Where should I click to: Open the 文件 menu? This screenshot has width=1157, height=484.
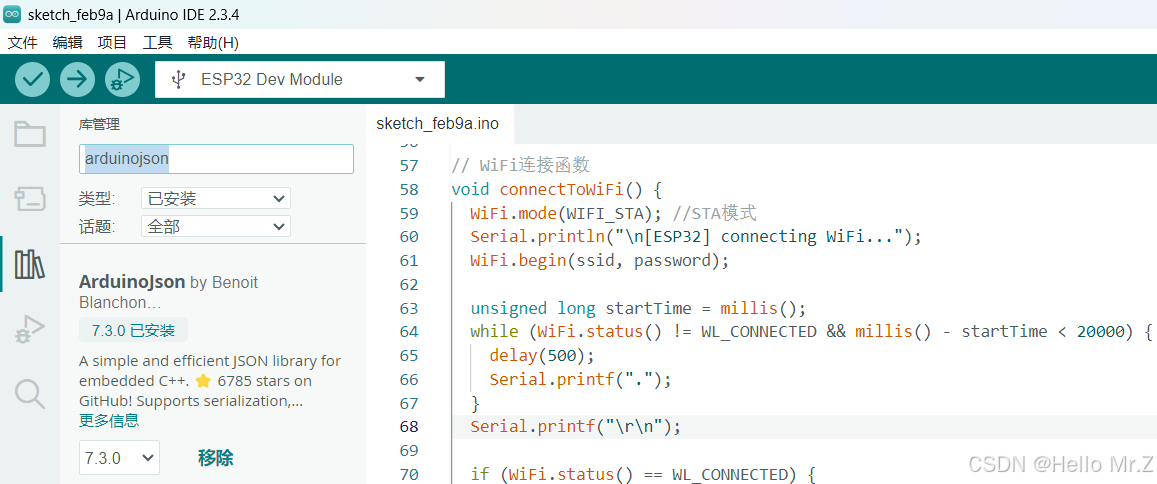[x=23, y=43]
